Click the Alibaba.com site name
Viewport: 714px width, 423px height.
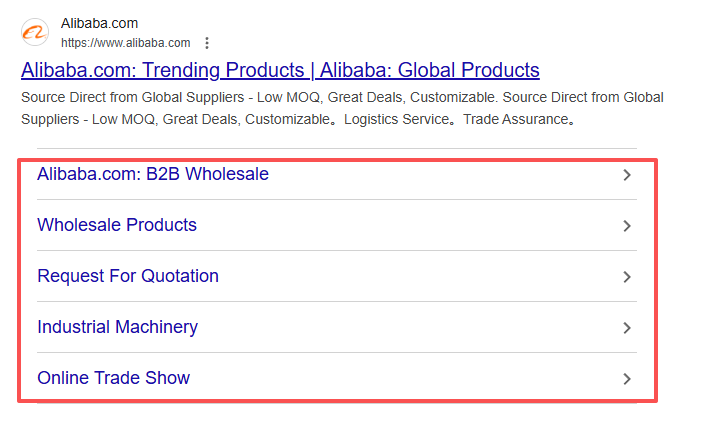tap(99, 23)
